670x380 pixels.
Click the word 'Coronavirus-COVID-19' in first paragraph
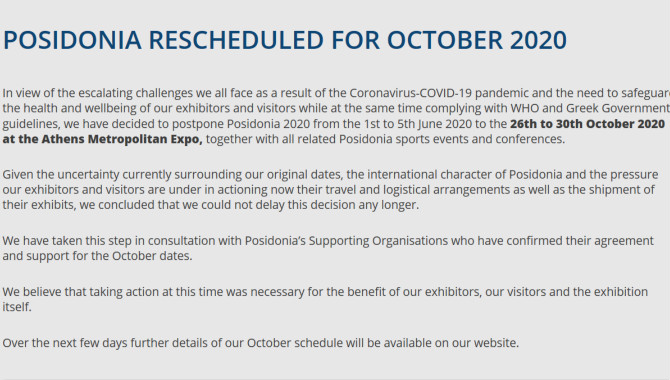coord(411,93)
